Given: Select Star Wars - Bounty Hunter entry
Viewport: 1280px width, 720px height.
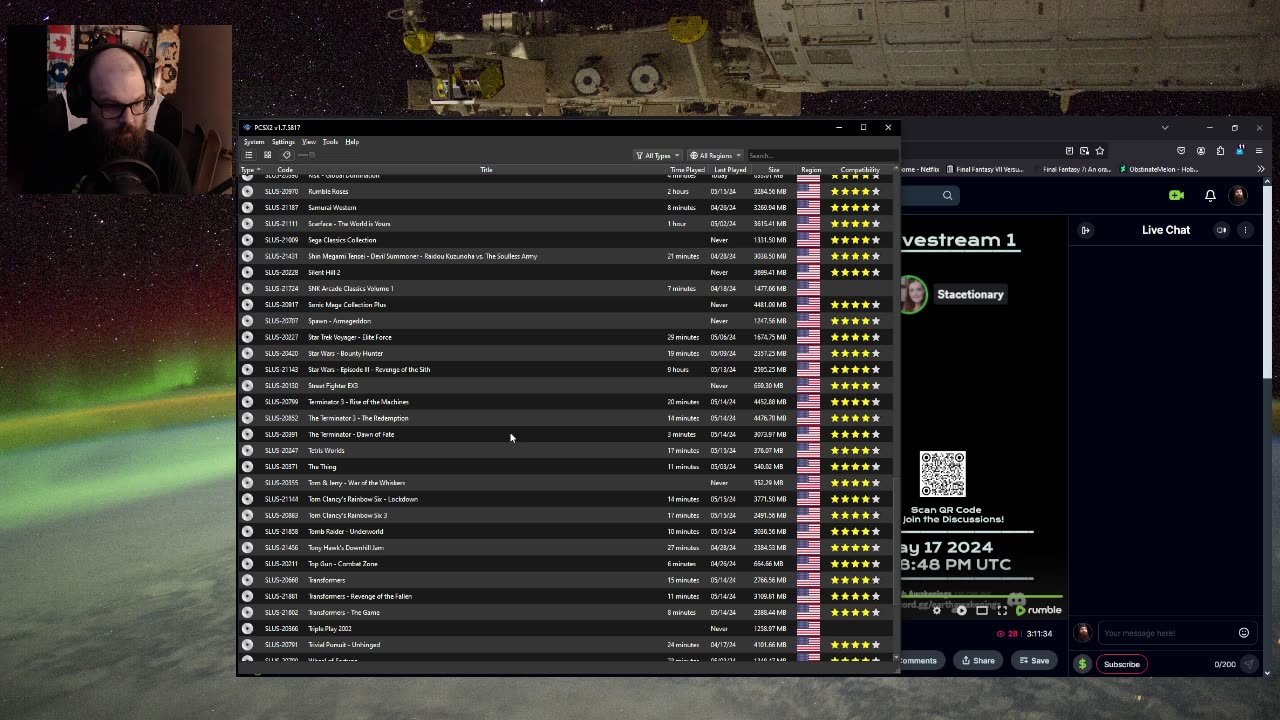Looking at the screenshot, I should point(567,353).
